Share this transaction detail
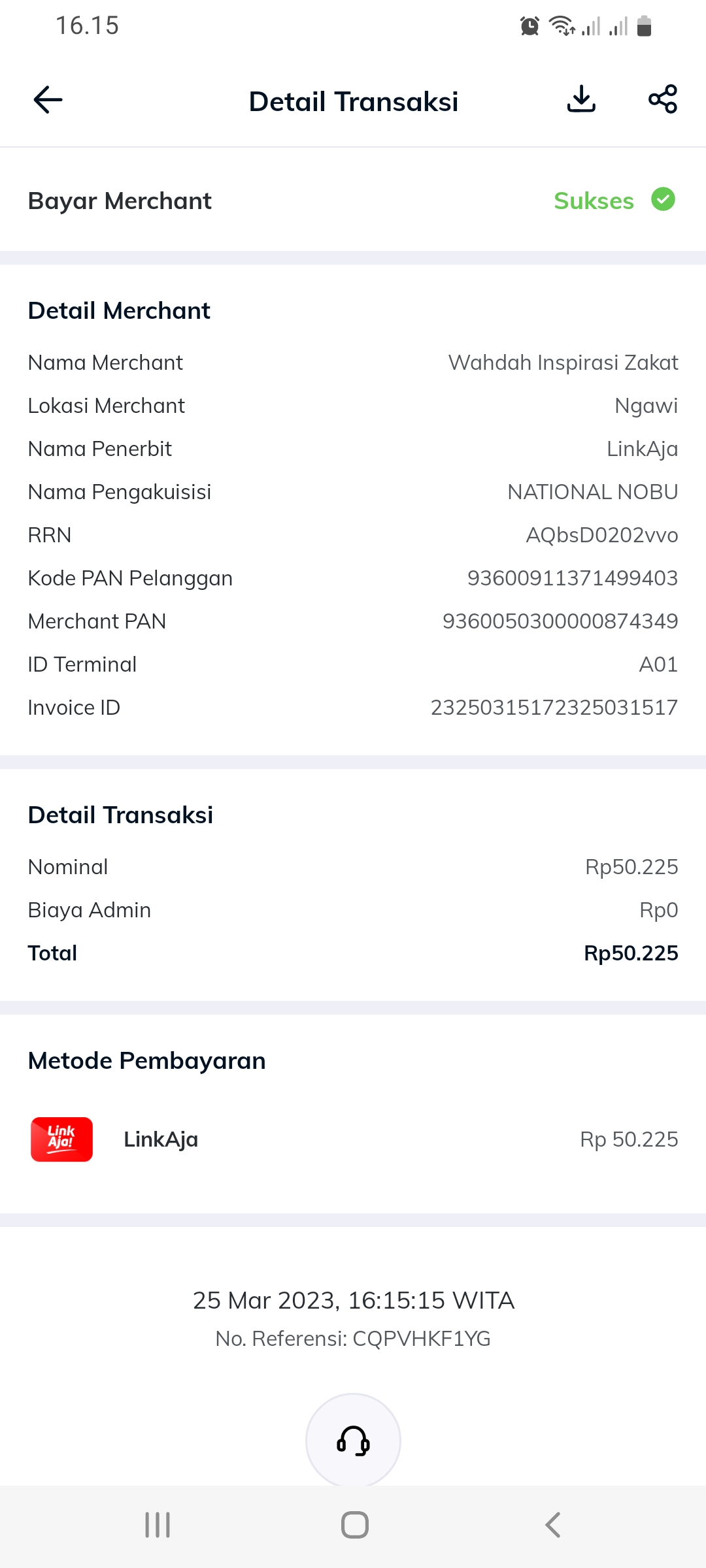This screenshot has height=1568, width=706. pyautogui.click(x=662, y=99)
